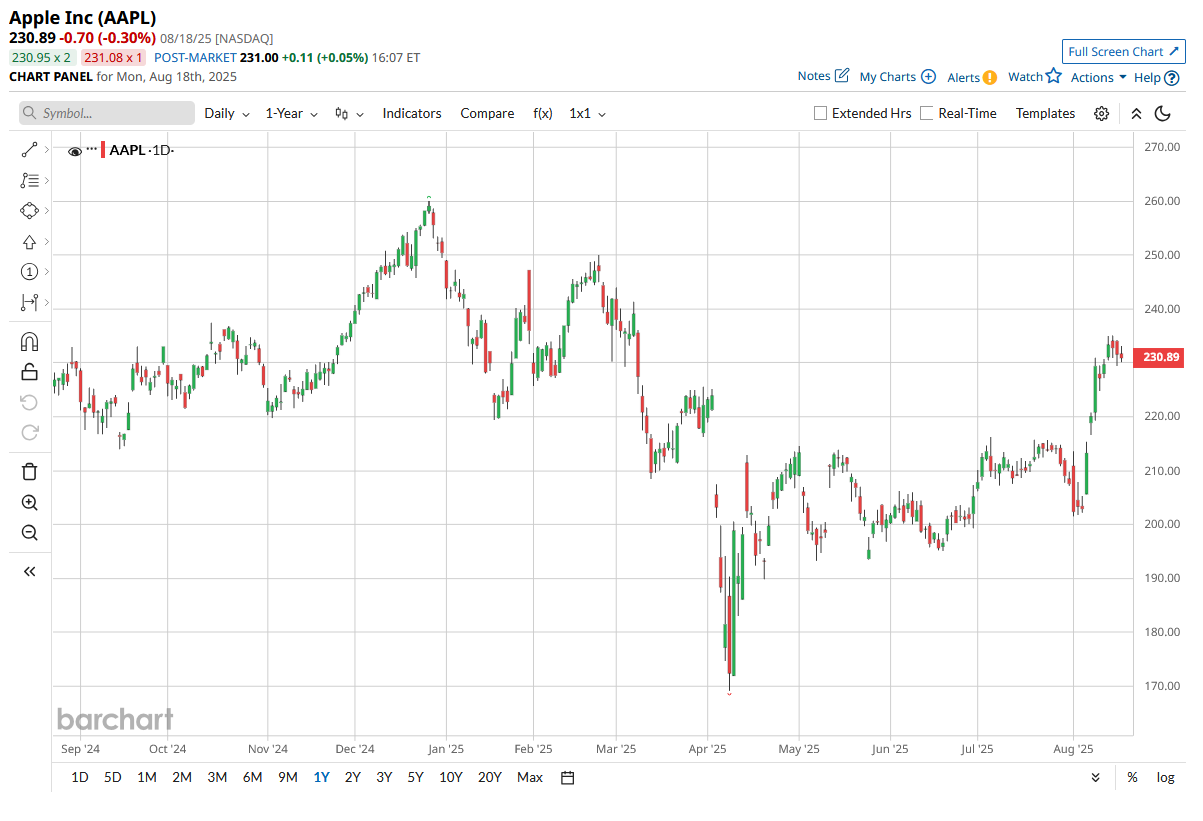
Task: Open the Actions dropdown menu
Action: [x=1098, y=77]
